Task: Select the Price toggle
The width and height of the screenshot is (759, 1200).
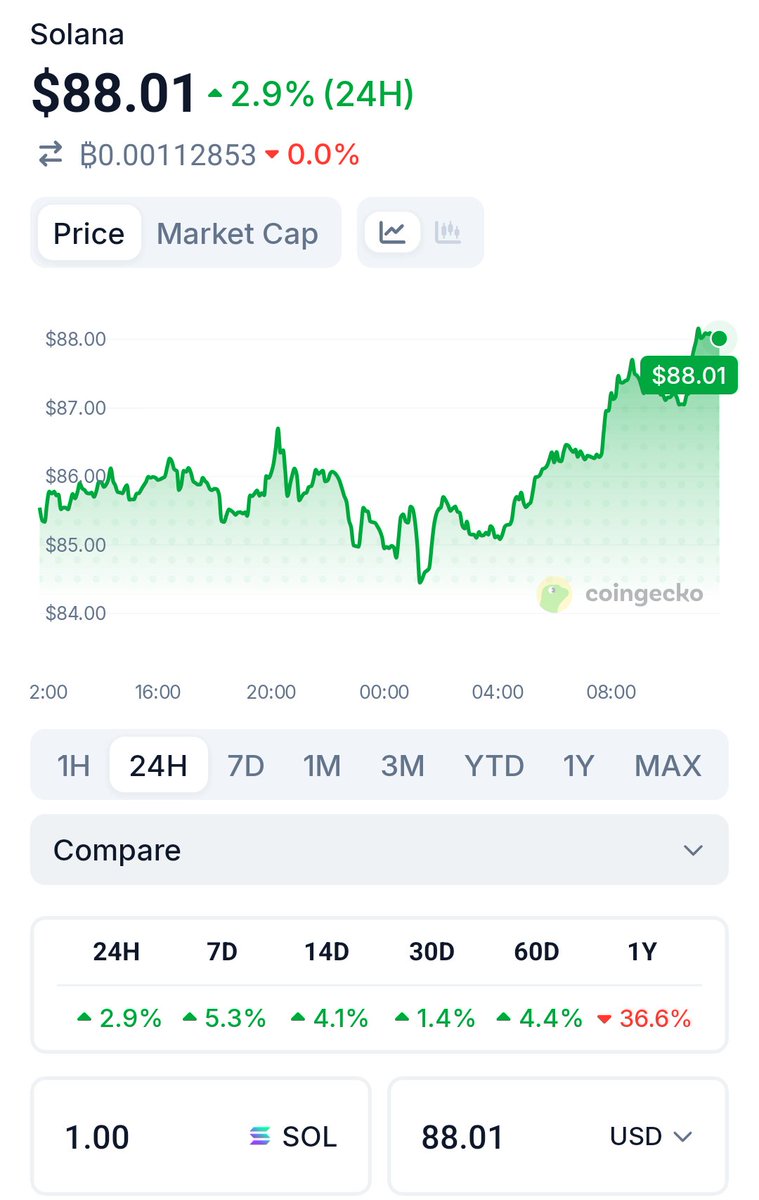Action: pyautogui.click(x=89, y=233)
